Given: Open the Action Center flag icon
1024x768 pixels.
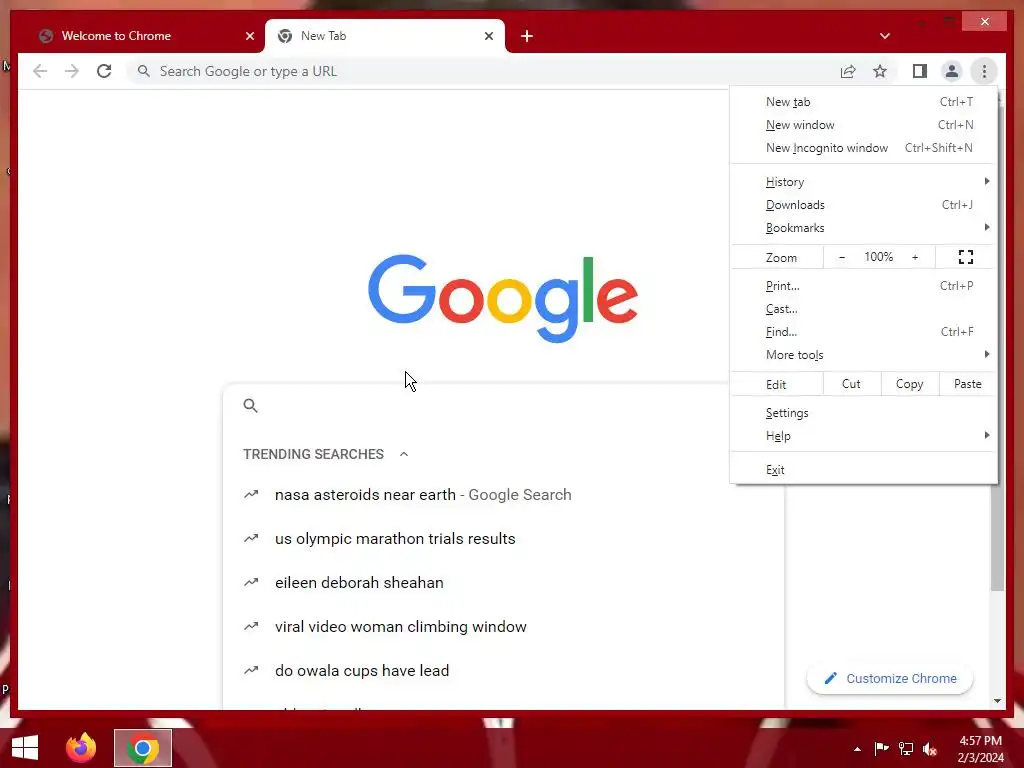Looking at the screenshot, I should 881,749.
